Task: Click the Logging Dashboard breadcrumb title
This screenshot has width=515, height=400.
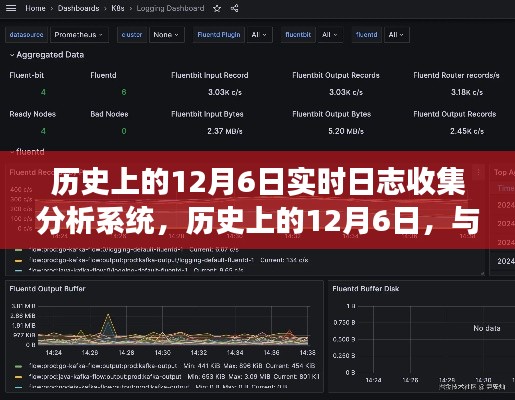Action: 170,8
